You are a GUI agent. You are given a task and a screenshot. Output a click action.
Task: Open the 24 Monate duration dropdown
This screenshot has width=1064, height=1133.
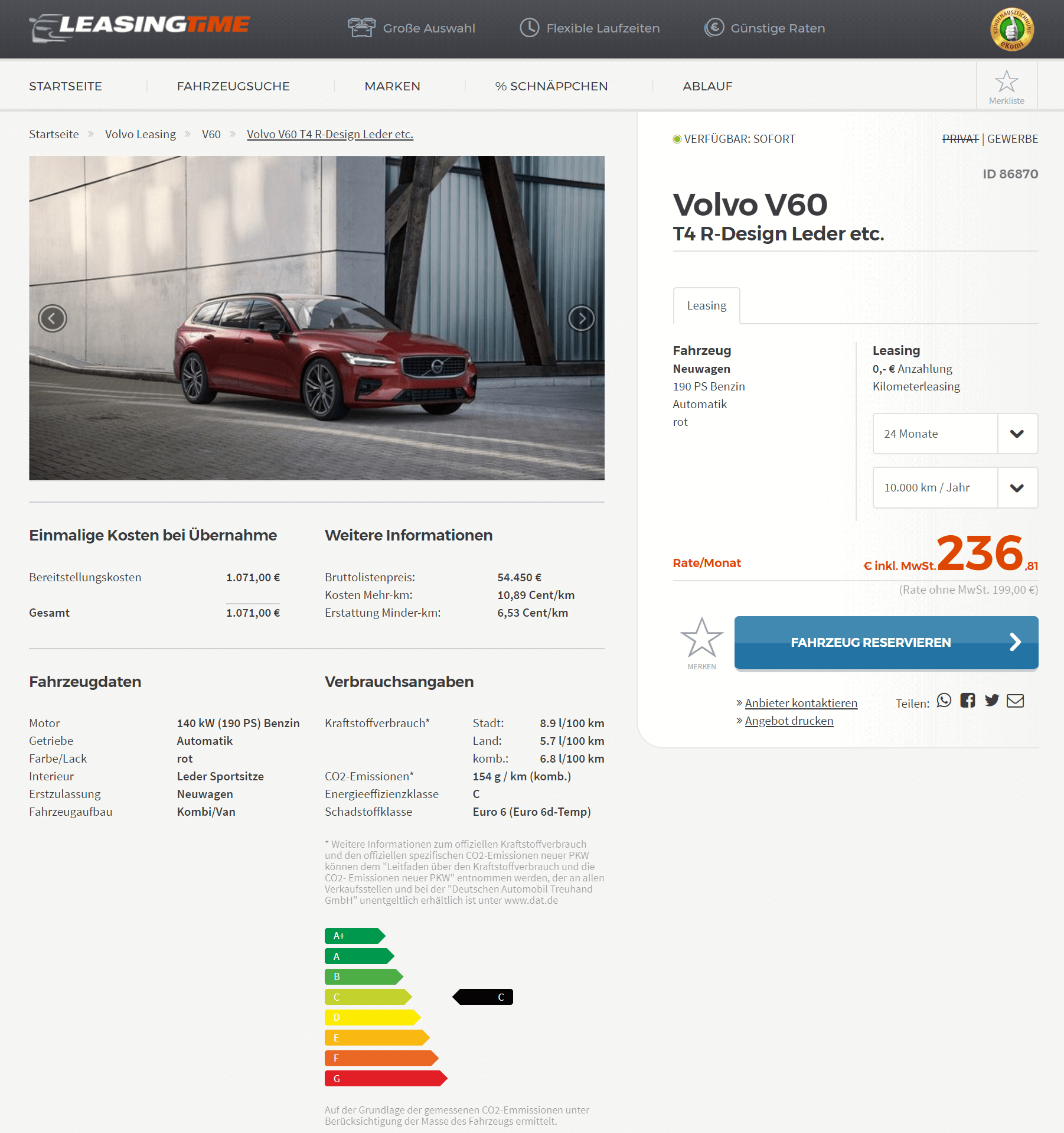[955, 434]
